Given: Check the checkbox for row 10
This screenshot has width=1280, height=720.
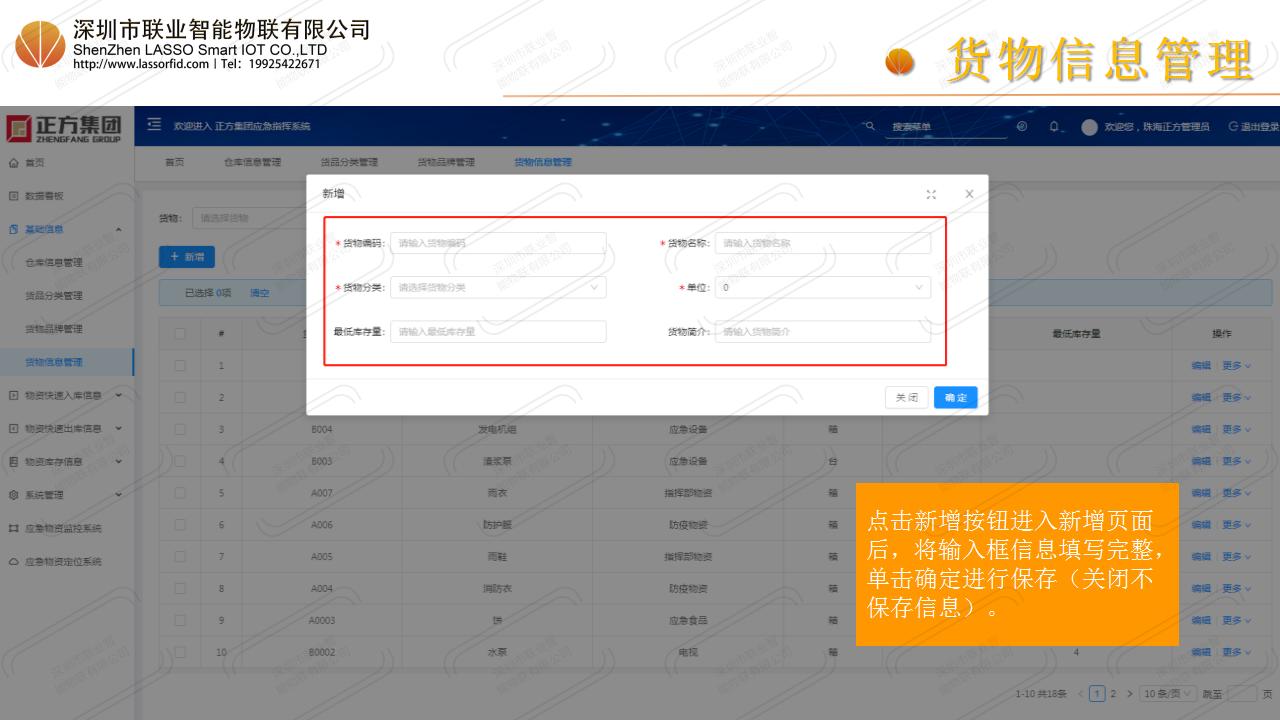Looking at the screenshot, I should [x=180, y=652].
